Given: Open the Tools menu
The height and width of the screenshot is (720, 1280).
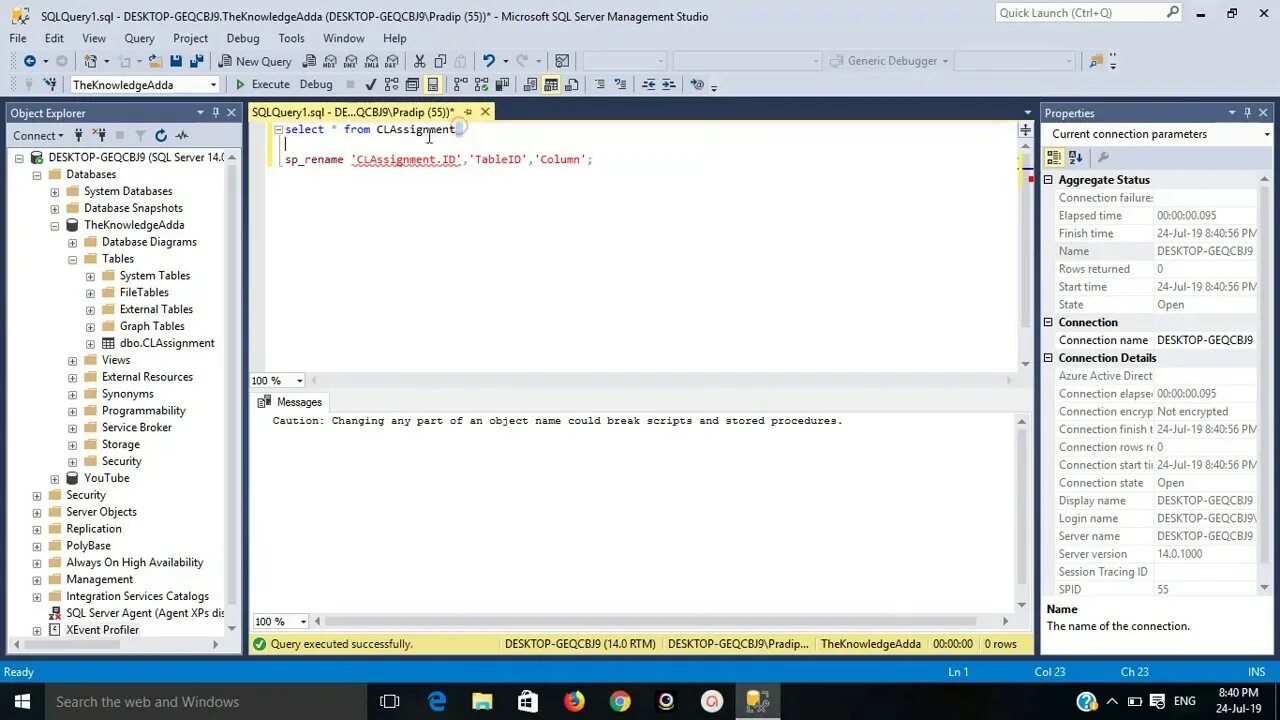Looking at the screenshot, I should tap(291, 38).
